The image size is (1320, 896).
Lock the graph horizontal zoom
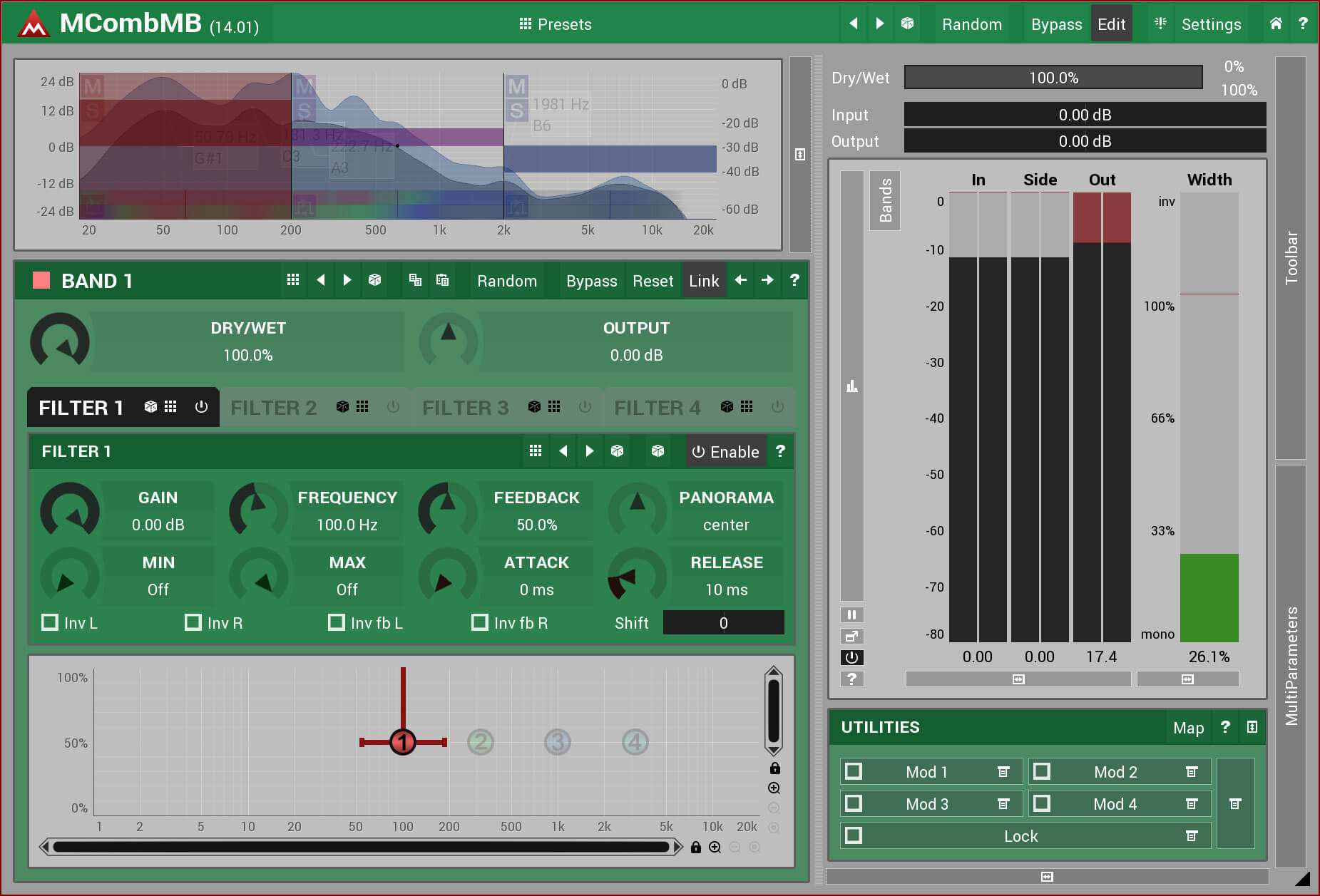pyautogui.click(x=696, y=847)
